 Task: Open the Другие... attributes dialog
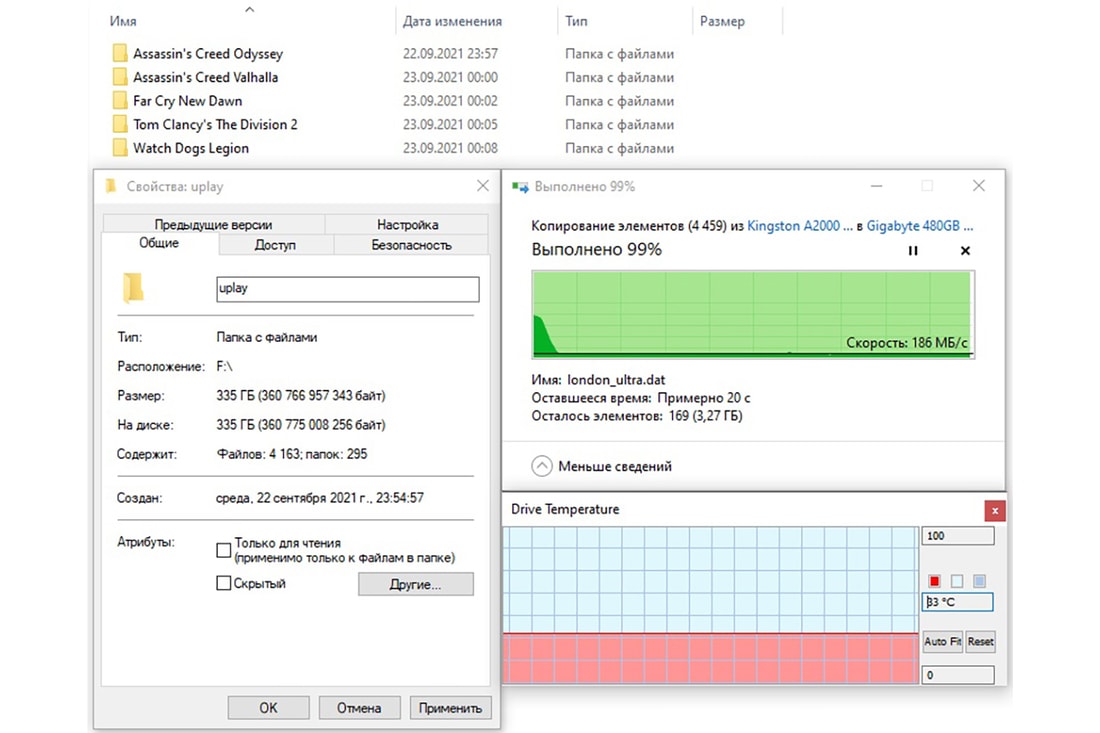click(x=416, y=584)
